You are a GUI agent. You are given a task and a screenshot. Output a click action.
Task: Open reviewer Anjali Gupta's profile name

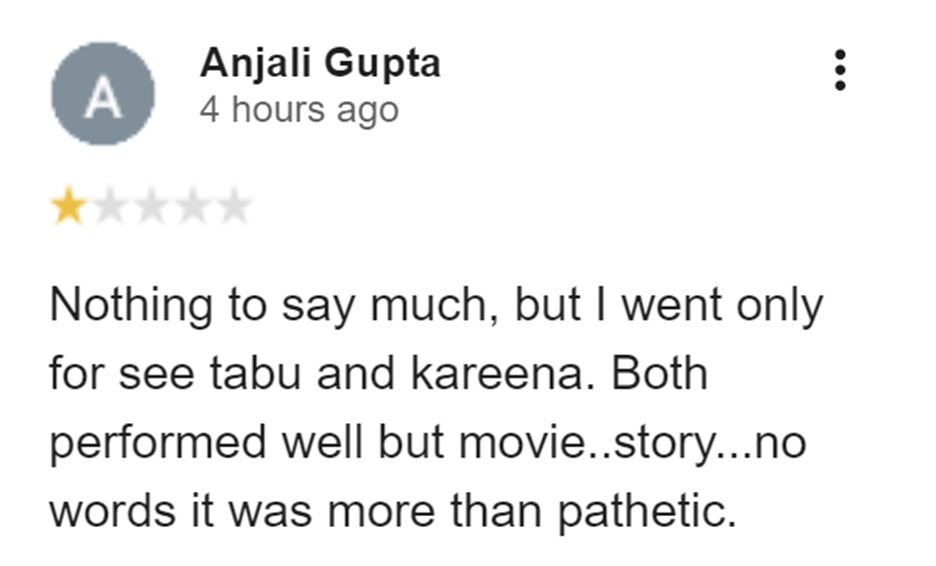pos(320,64)
